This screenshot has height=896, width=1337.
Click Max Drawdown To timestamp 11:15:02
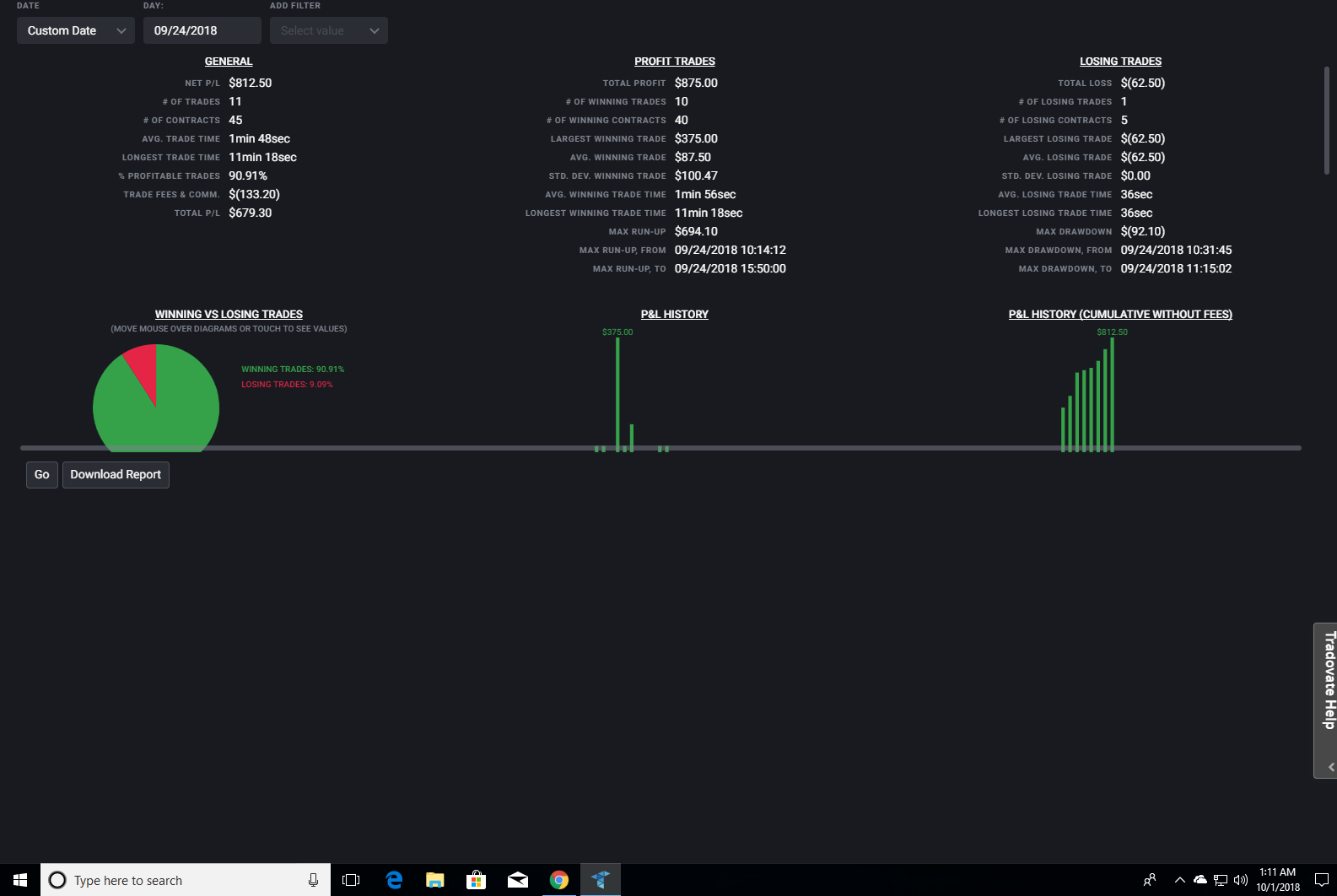[x=1176, y=268]
